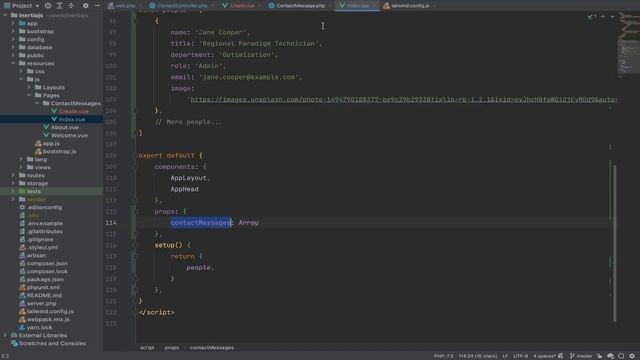Switch to the tailwind.config.js tab
The width and height of the screenshot is (640, 360).
click(x=407, y=6)
